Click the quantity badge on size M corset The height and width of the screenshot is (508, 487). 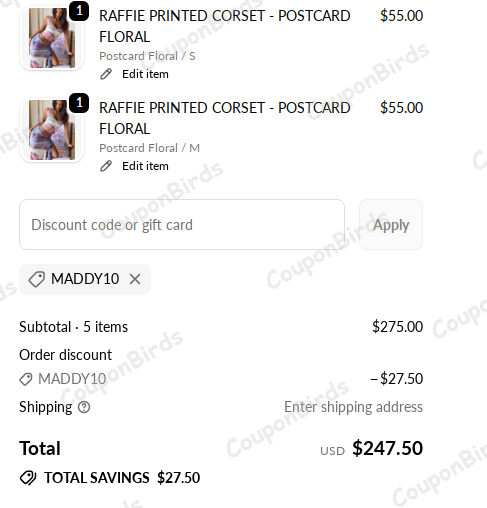click(79, 103)
